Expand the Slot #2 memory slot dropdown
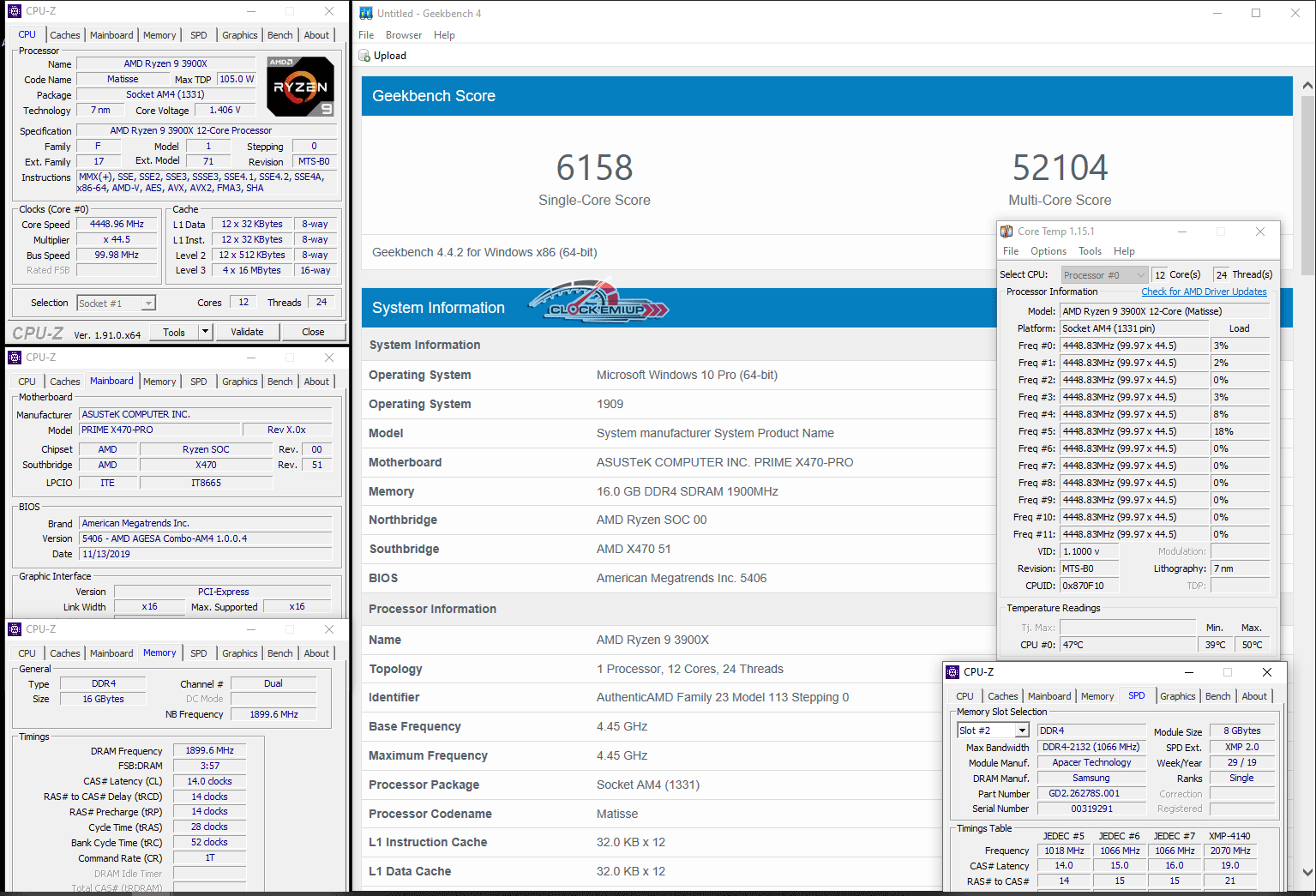Viewport: 1316px width, 896px height. click(1022, 731)
